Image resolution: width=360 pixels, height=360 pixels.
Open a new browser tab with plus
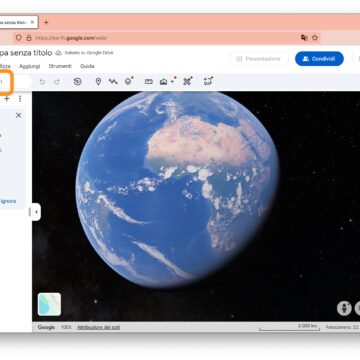tap(46, 22)
